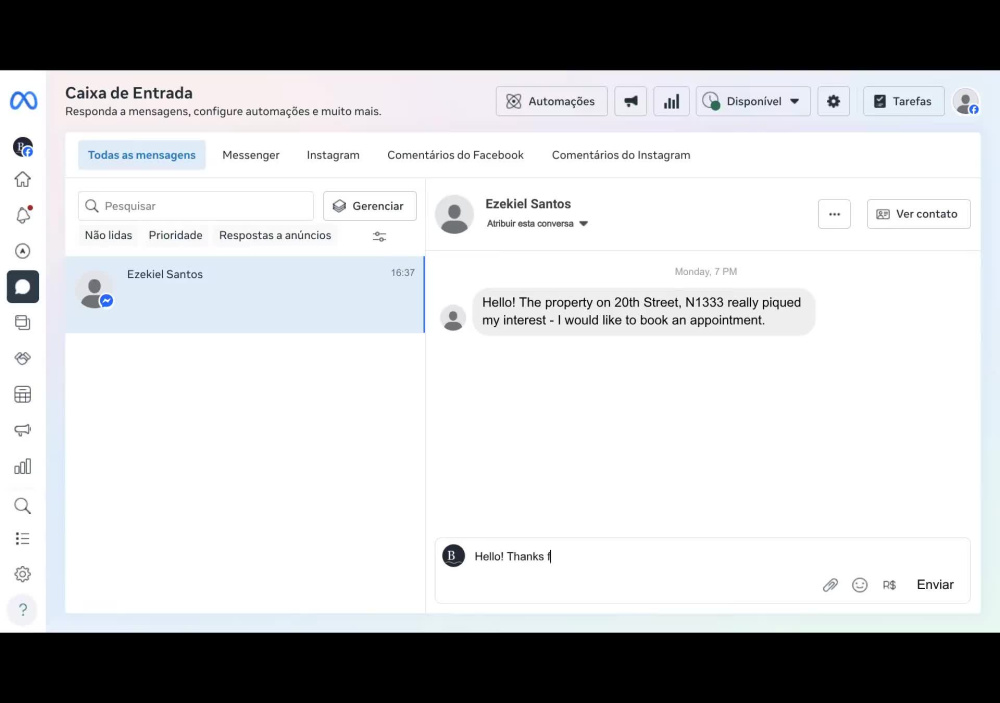Viewport: 1000px width, 703px height.
Task: Open the All tools list icon
Action: click(x=23, y=539)
